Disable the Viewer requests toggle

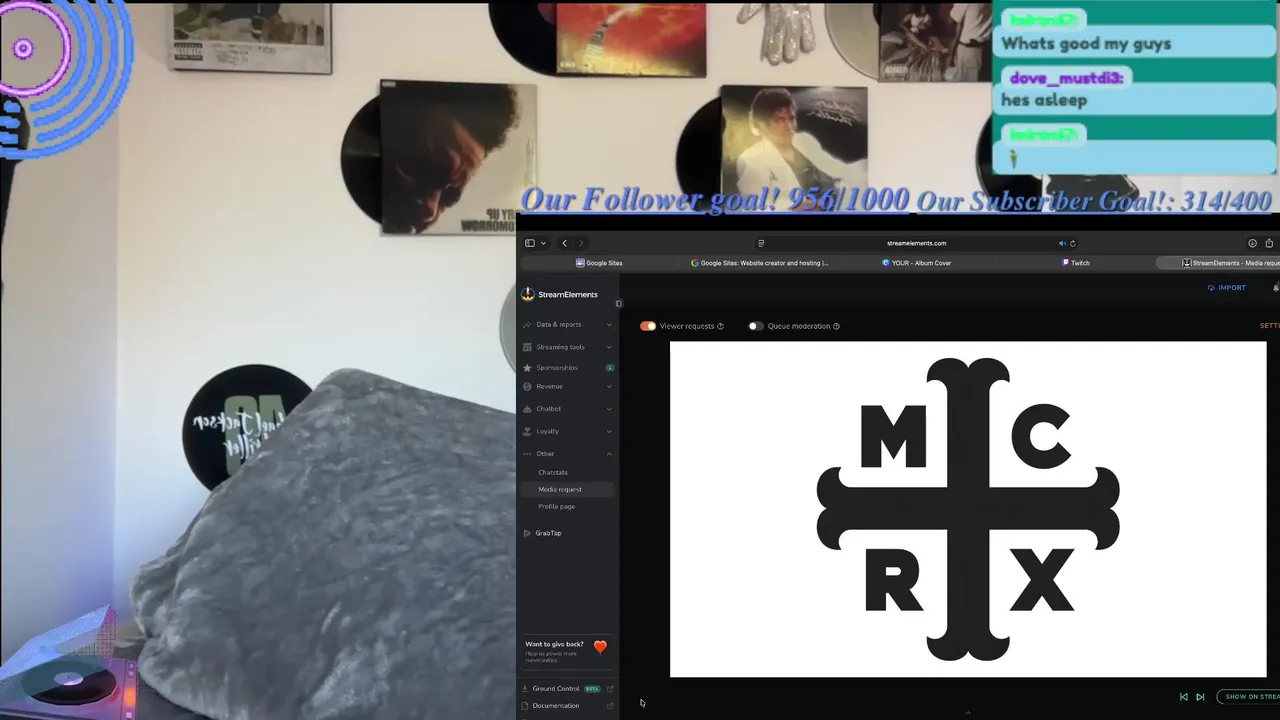[x=648, y=326]
